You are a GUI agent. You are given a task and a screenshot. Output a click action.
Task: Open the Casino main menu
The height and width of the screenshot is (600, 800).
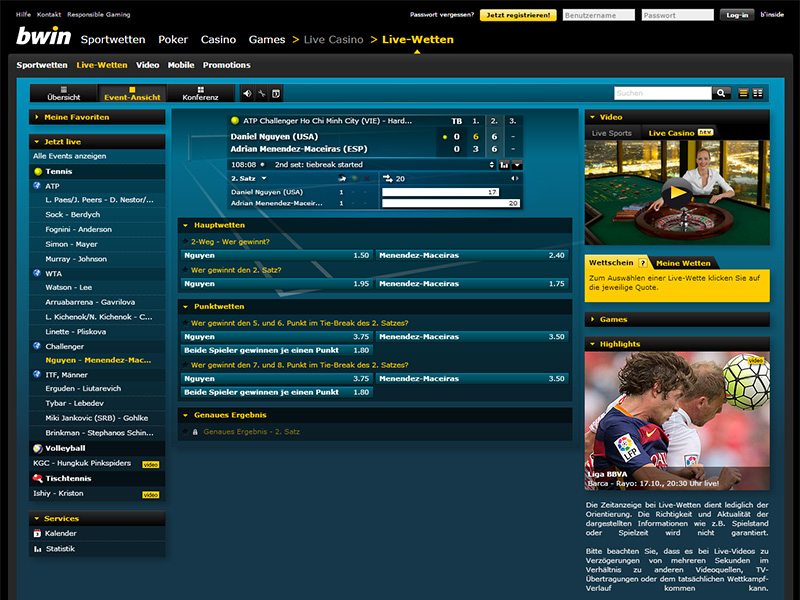[x=218, y=39]
